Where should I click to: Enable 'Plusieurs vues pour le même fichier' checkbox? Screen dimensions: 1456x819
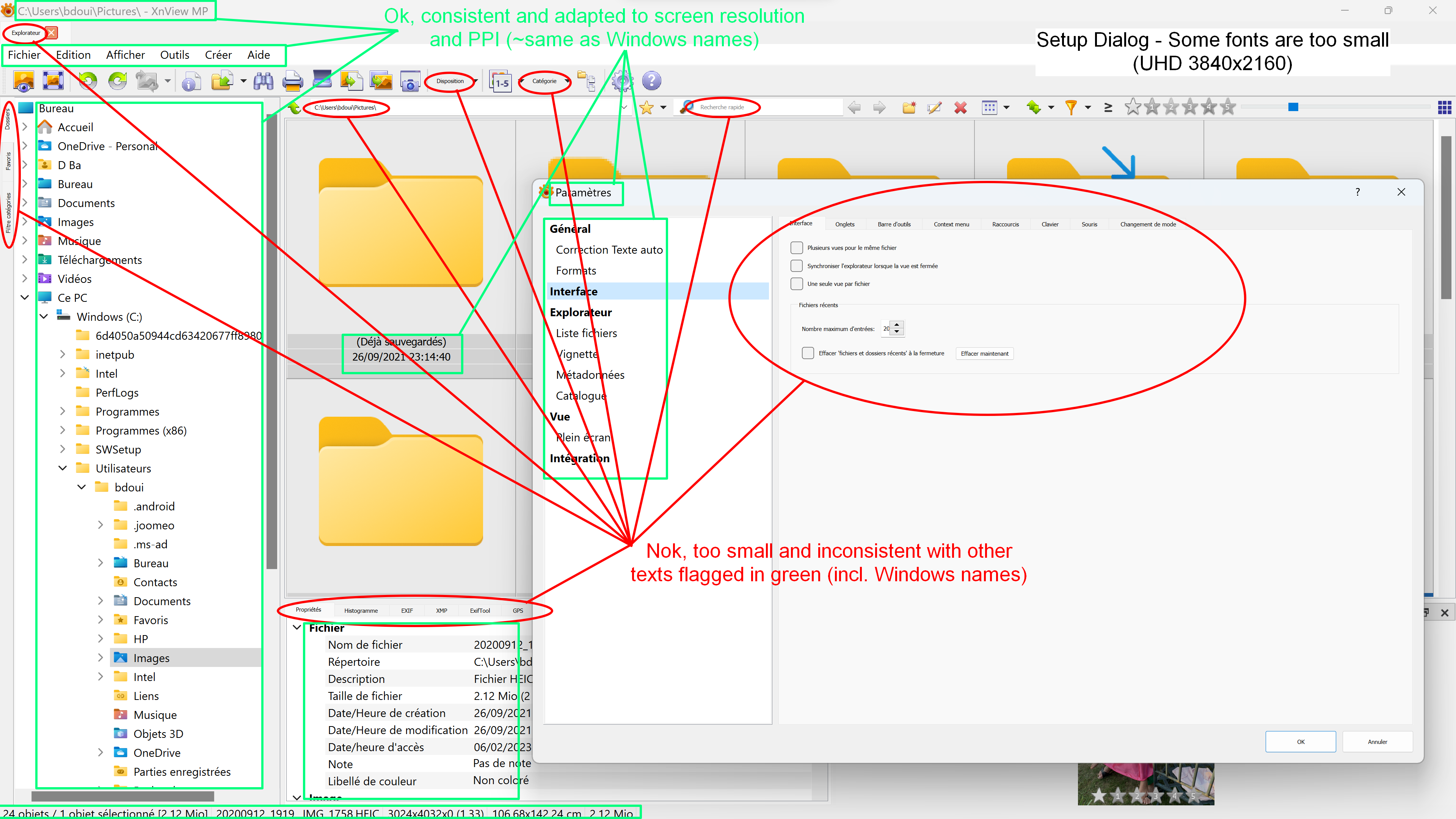click(796, 248)
